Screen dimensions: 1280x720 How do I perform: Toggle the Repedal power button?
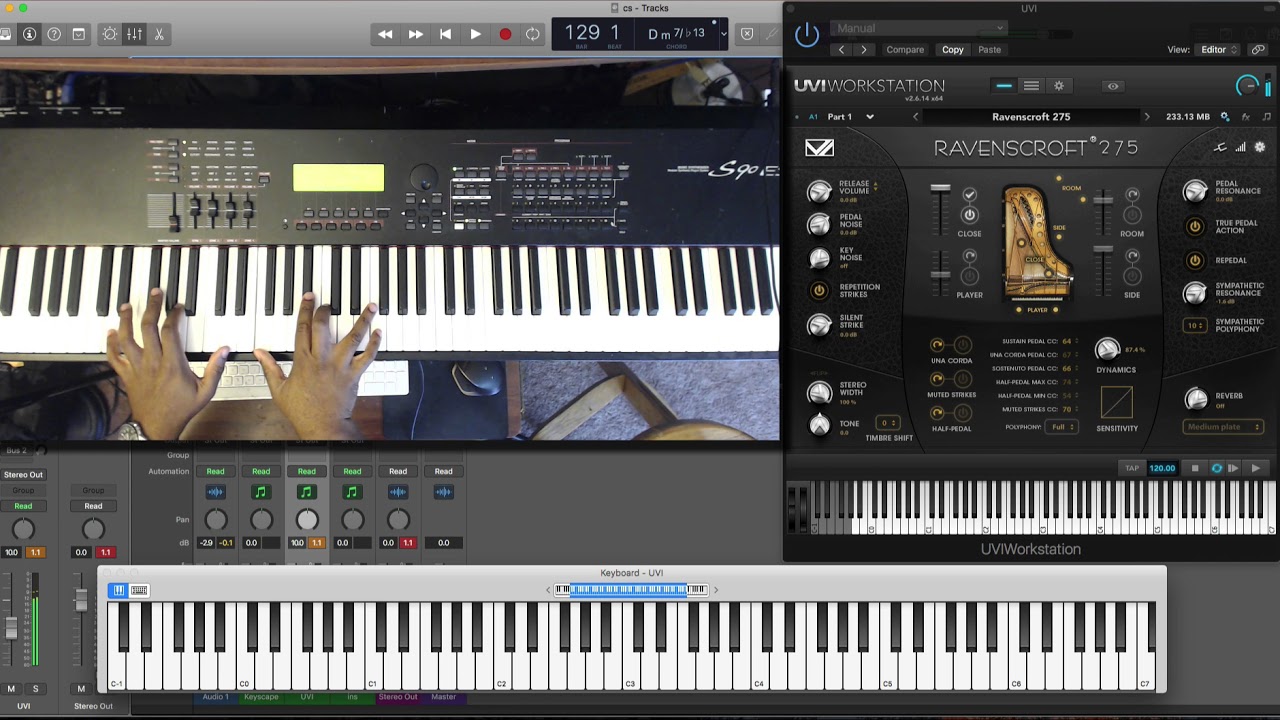(x=1195, y=260)
